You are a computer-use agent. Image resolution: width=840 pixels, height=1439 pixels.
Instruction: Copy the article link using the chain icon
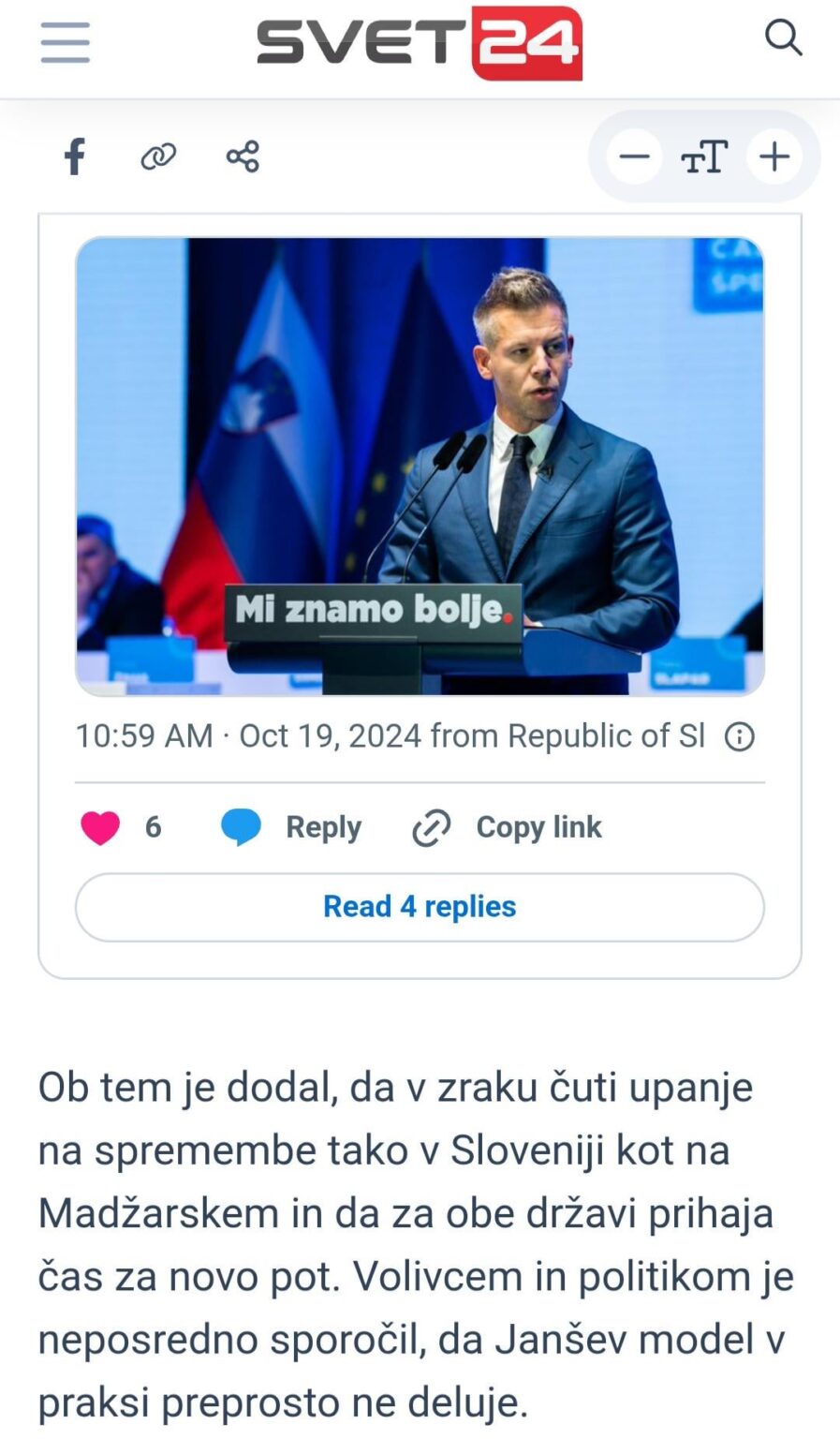[158, 156]
